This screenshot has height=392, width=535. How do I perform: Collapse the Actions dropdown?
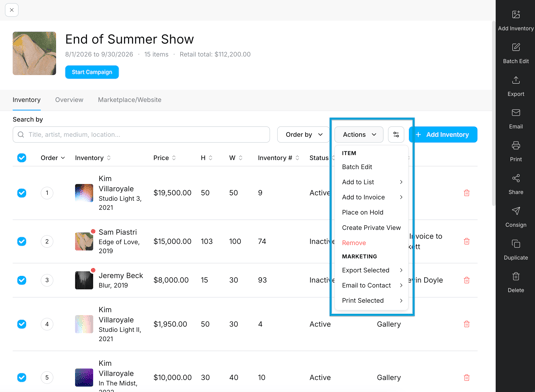tap(359, 134)
